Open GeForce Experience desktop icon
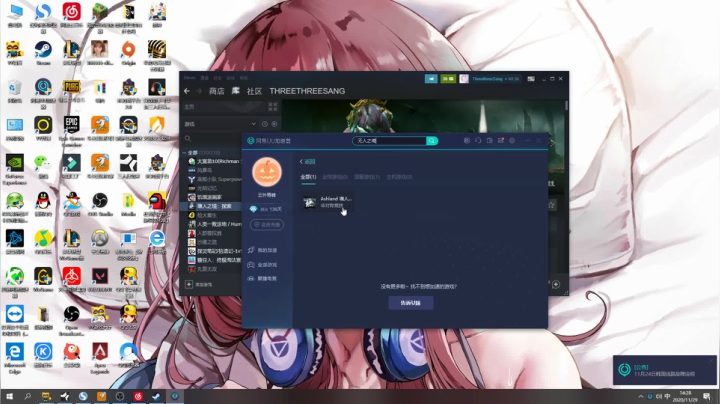 (x=15, y=168)
